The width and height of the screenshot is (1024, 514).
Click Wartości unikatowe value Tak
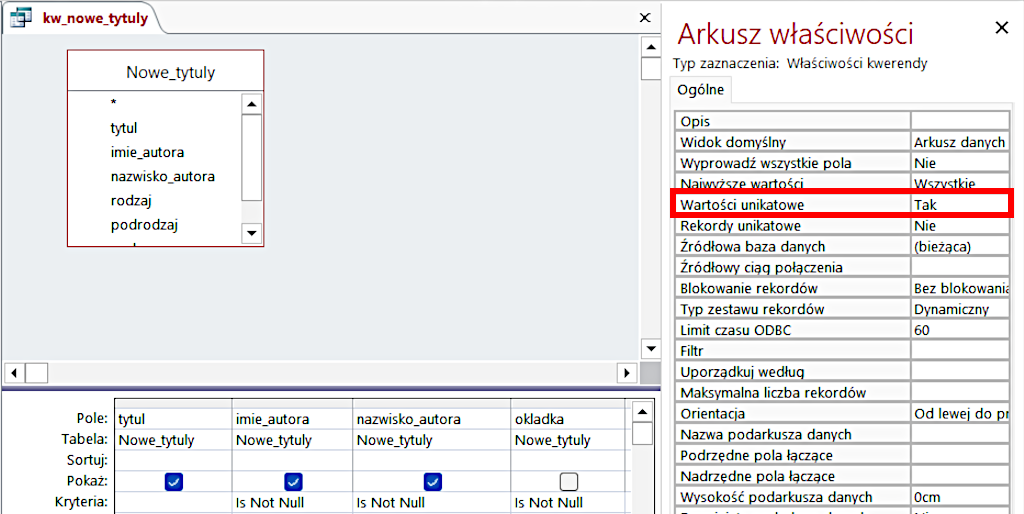(961, 204)
